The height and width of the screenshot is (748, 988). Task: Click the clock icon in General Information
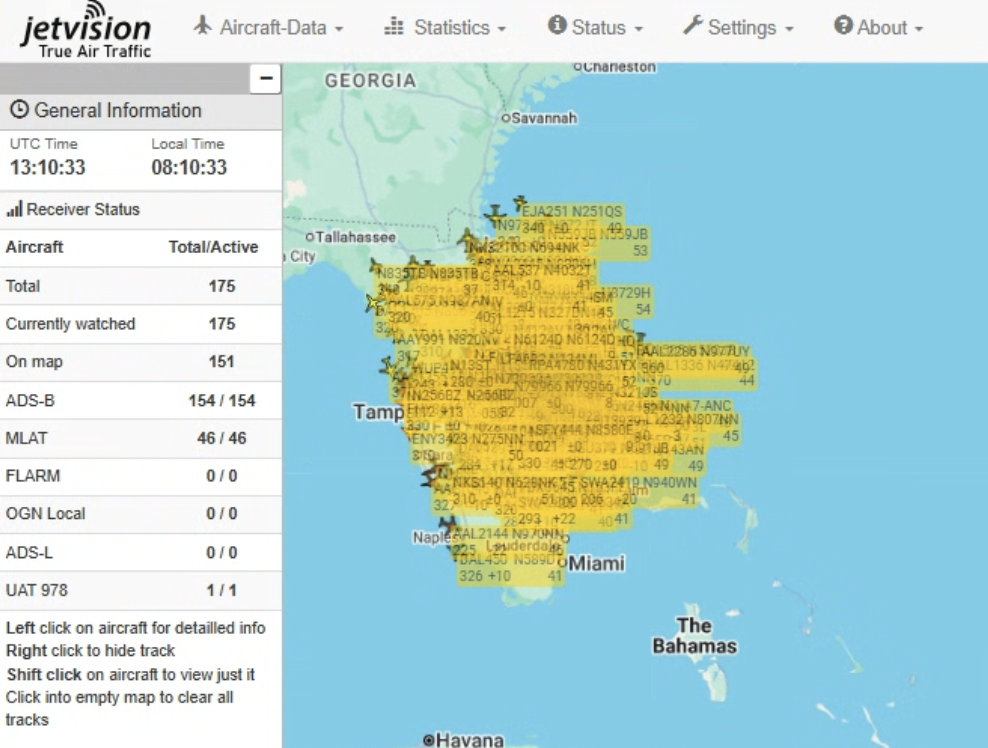pyautogui.click(x=19, y=111)
